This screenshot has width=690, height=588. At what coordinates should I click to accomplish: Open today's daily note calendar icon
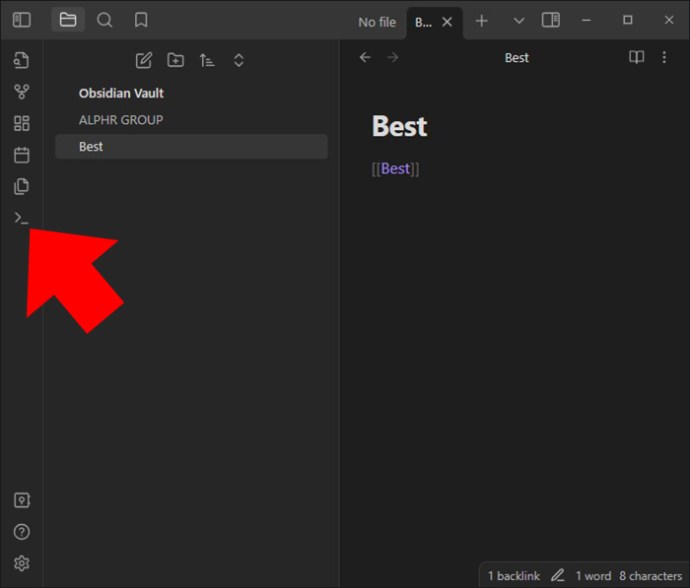coord(22,155)
